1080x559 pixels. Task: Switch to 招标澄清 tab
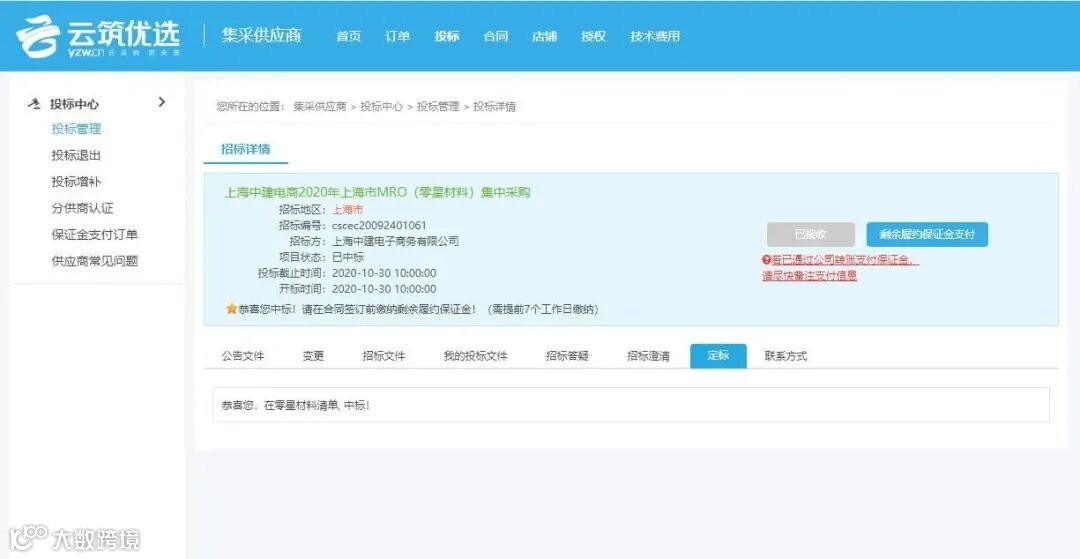pyautogui.click(x=648, y=356)
